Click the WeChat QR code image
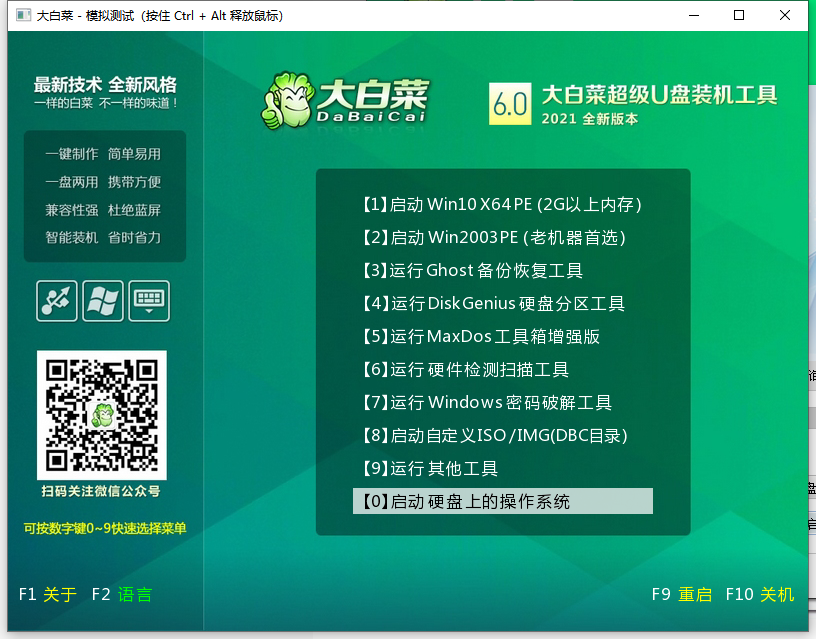 coord(102,415)
